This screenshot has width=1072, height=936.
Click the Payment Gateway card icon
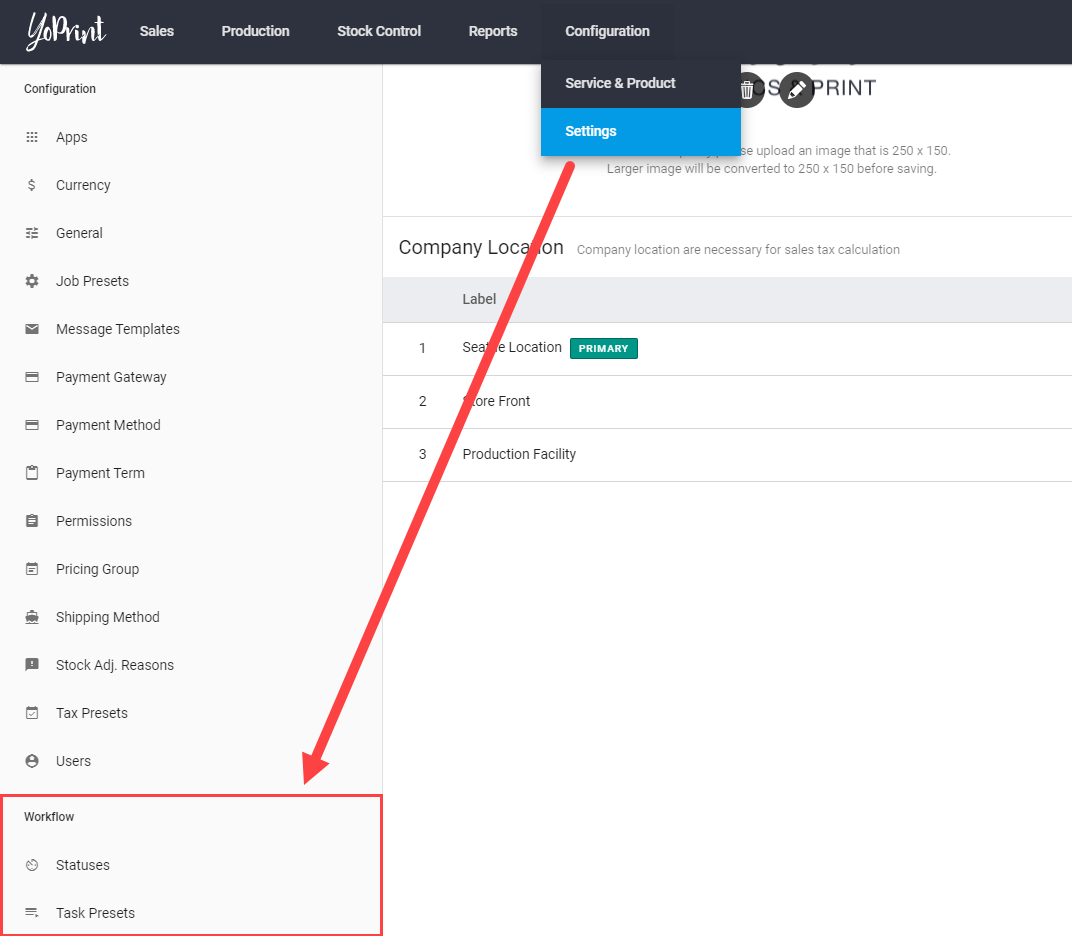(31, 377)
